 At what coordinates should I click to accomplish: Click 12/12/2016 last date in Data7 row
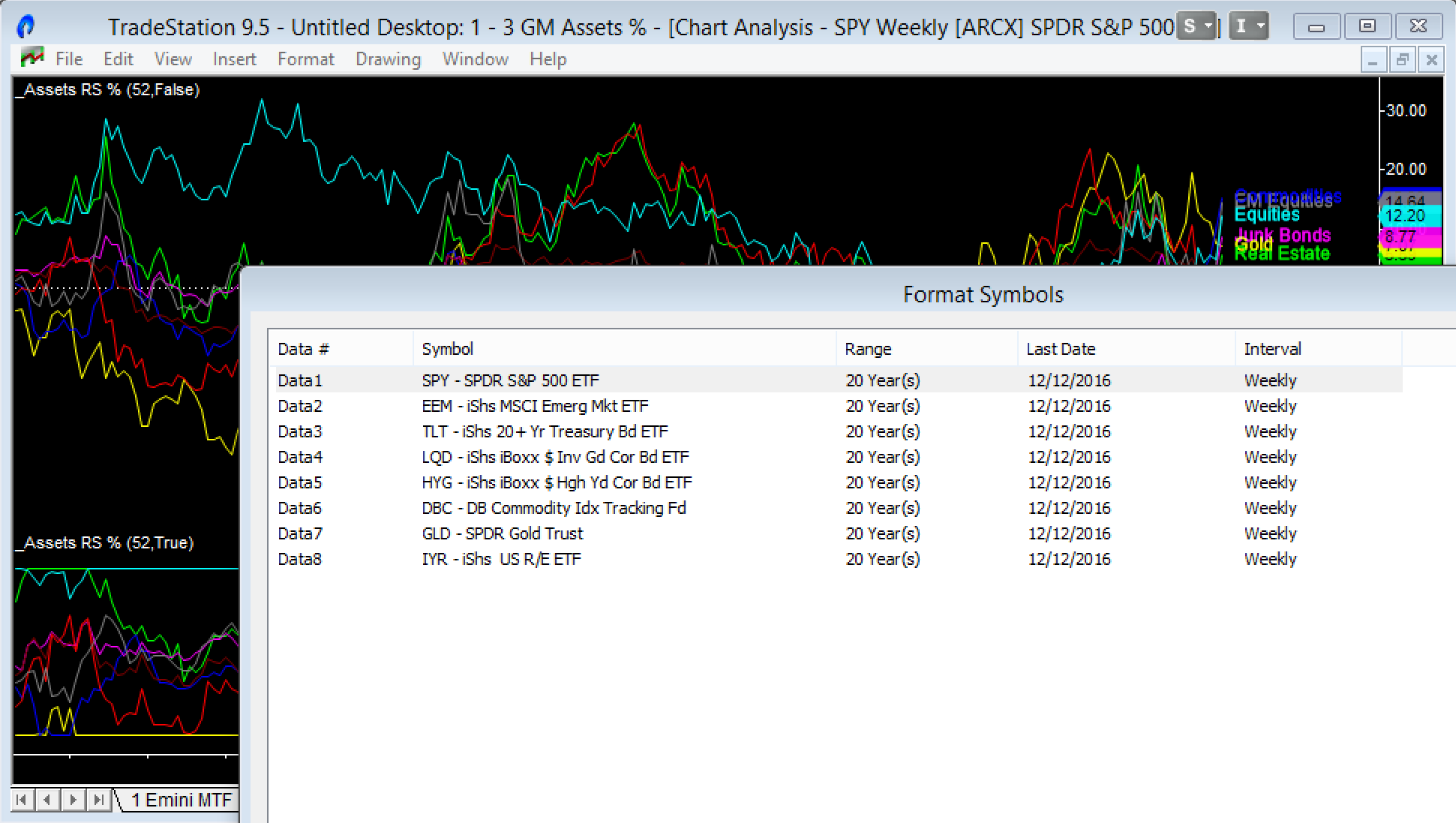[1069, 533]
